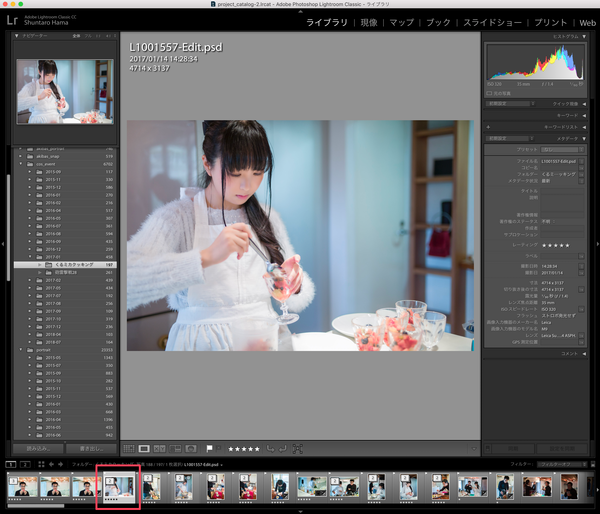The width and height of the screenshot is (600, 514).
Task: Toggle filter lock switch at filmstrip
Action: pyautogui.click(x=593, y=464)
